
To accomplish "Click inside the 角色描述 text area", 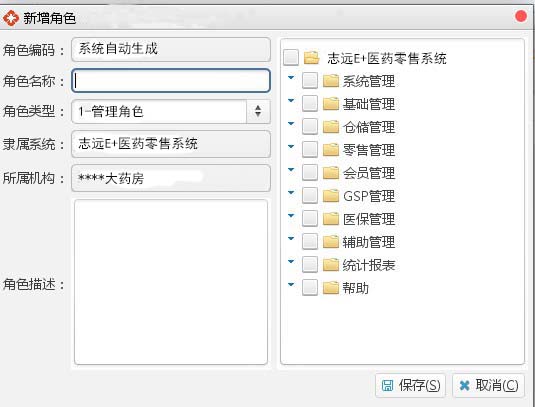I will coord(171,282).
